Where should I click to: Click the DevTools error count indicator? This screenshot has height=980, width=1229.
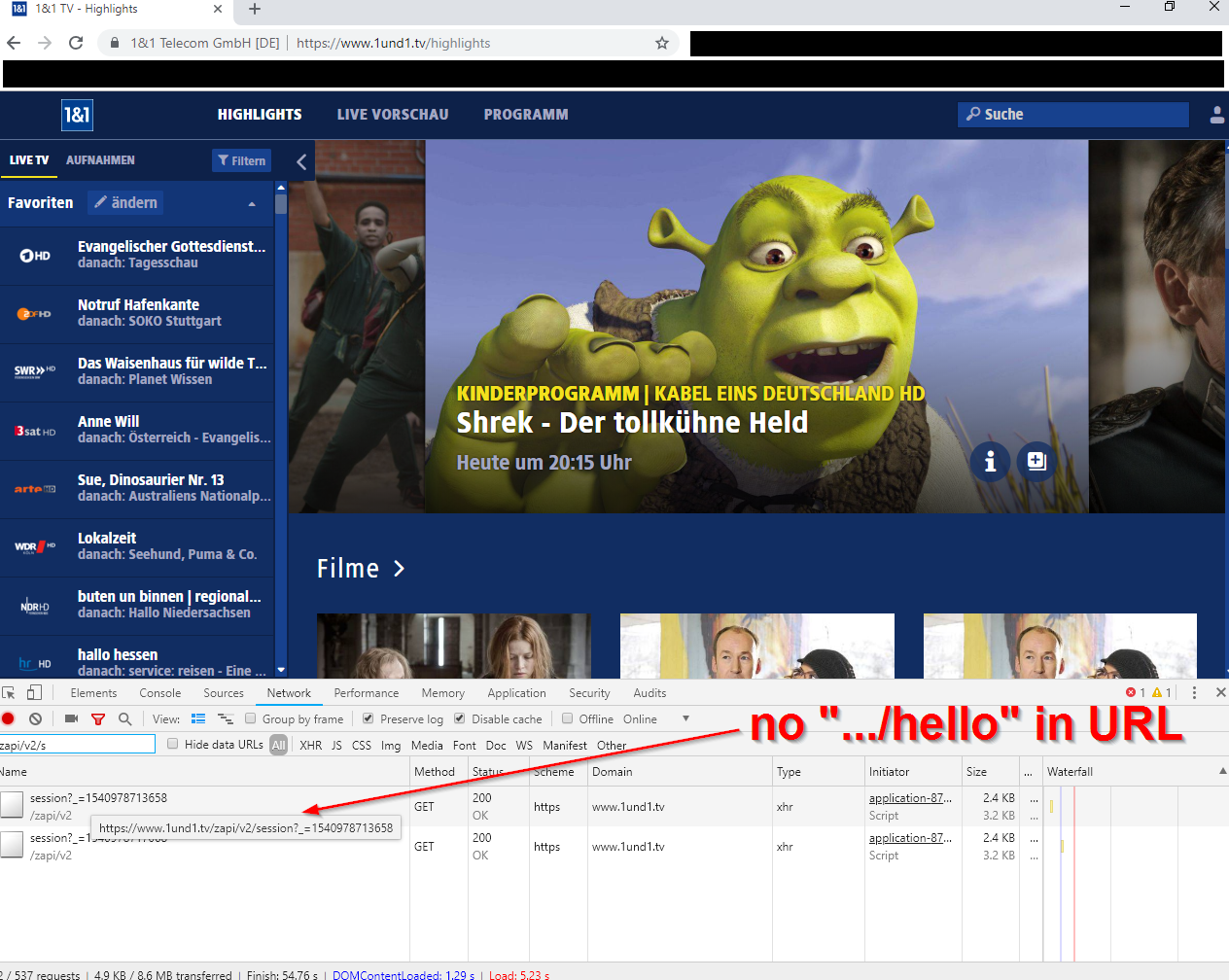pyautogui.click(x=1136, y=693)
